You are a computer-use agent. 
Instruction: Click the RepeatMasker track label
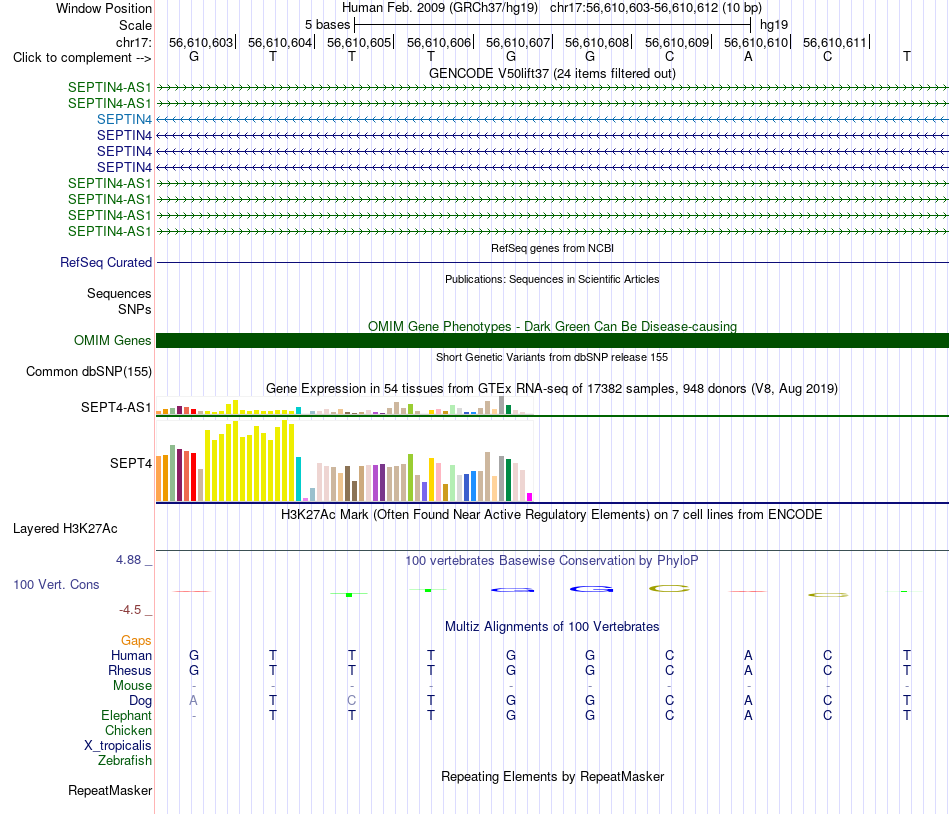pos(110,790)
